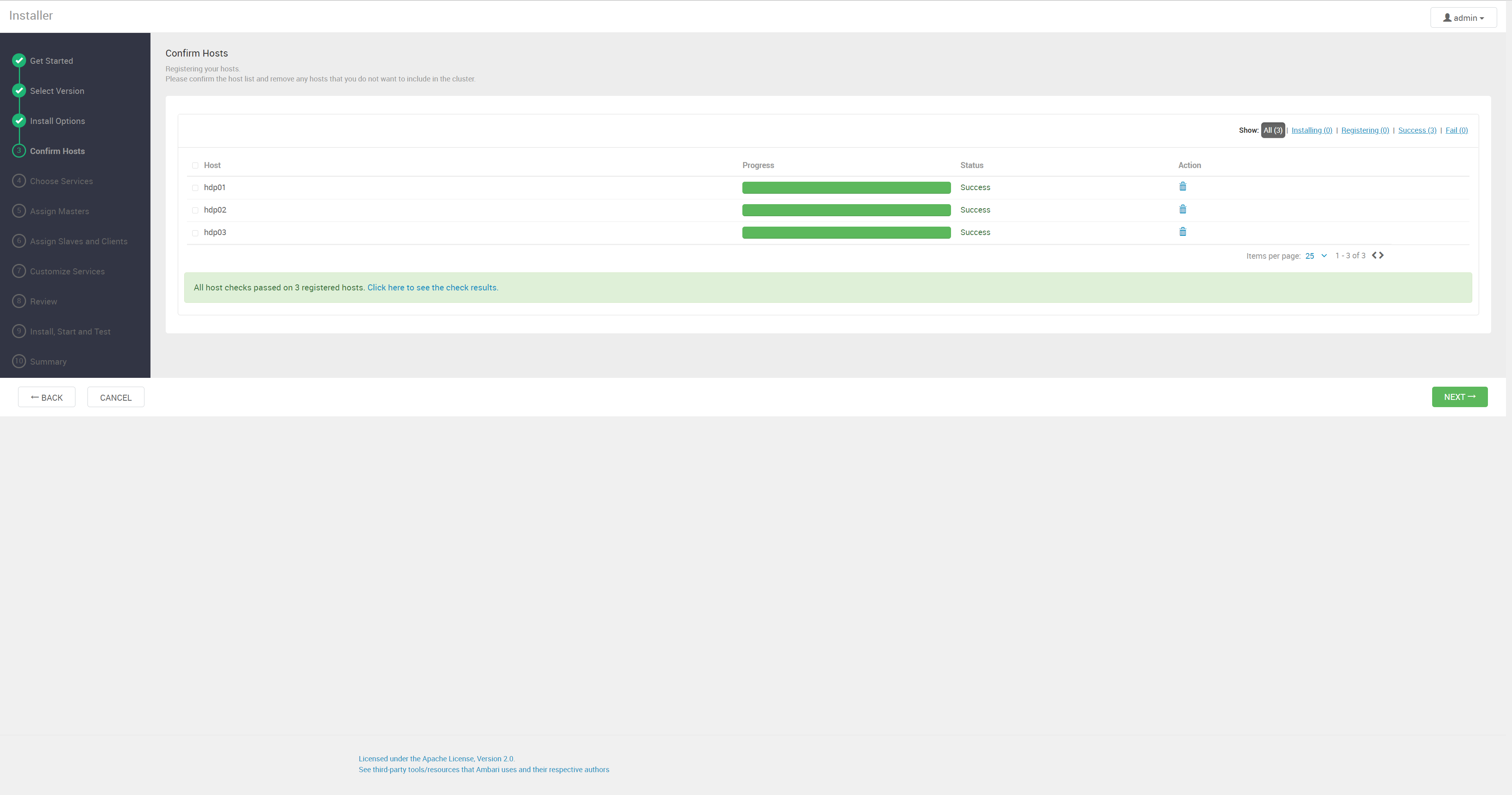Select the hdp02 row checkbox
Image resolution: width=1512 pixels, height=795 pixels.
coord(195,210)
